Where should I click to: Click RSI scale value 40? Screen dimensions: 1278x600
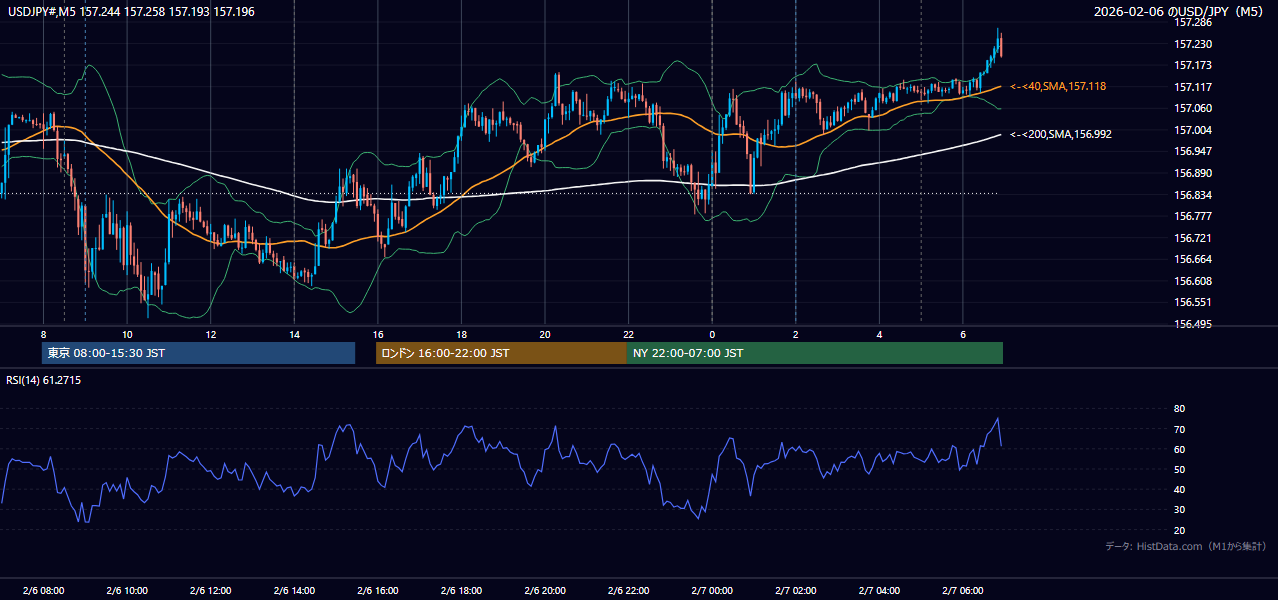coord(1179,489)
